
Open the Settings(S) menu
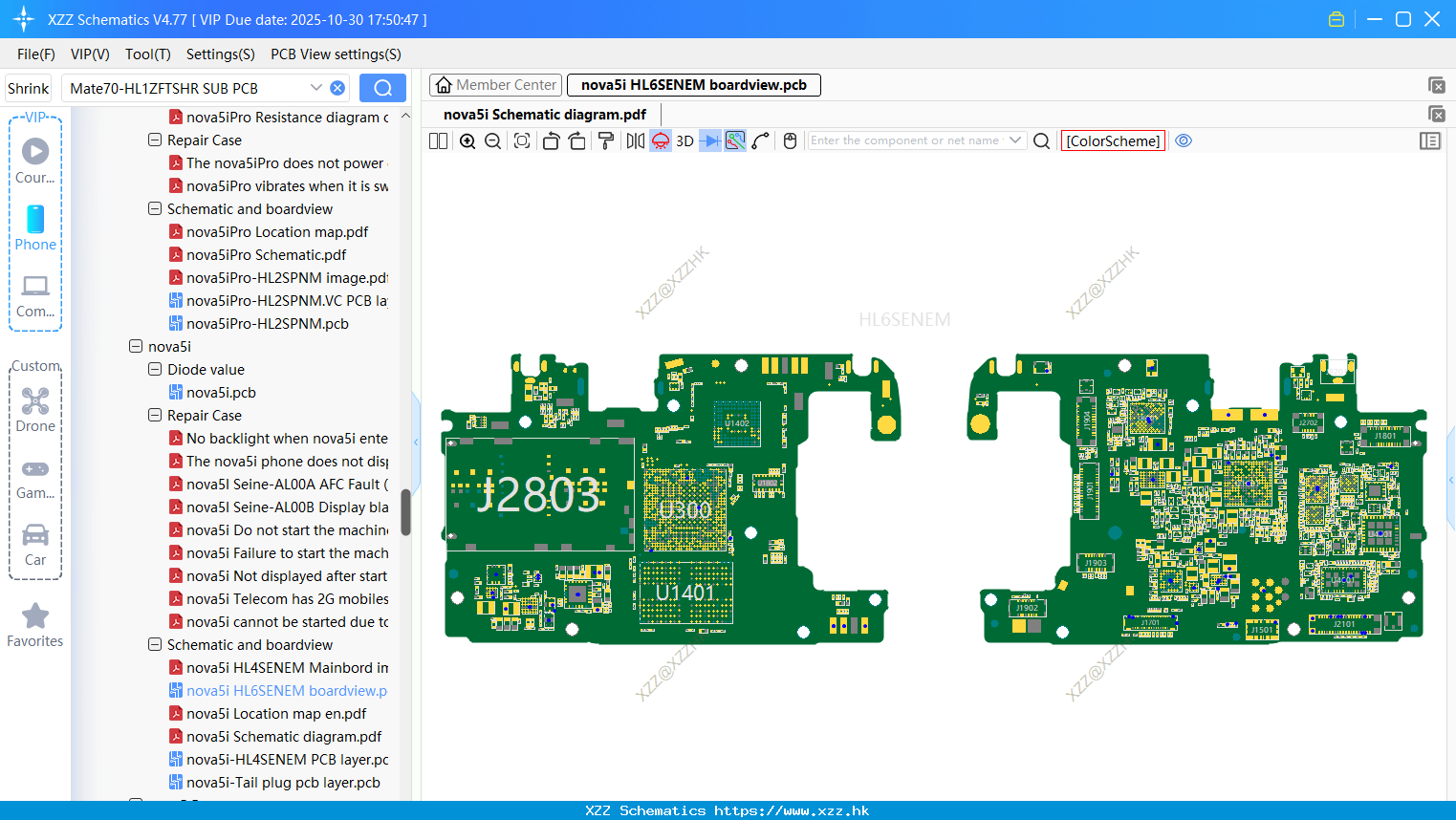click(x=221, y=54)
